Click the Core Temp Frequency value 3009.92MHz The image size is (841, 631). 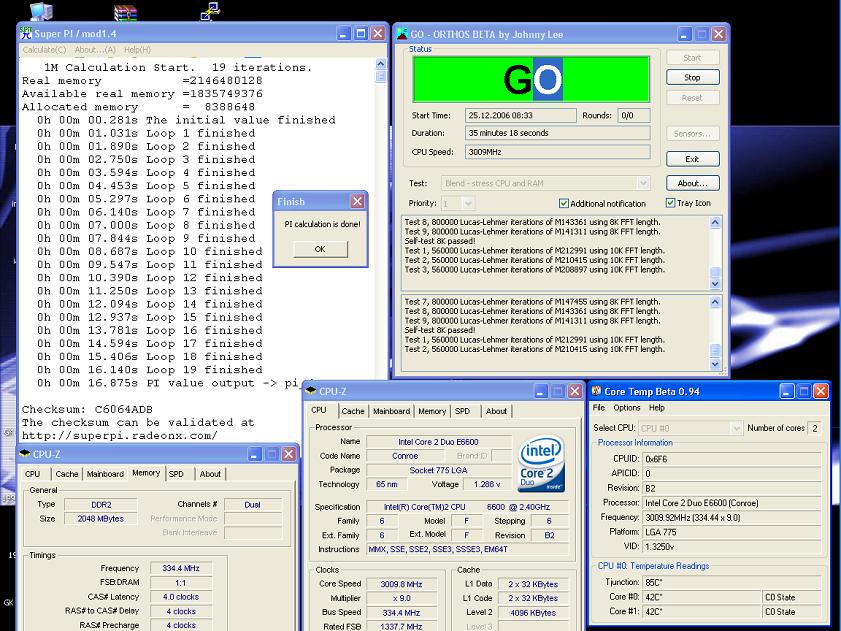[732, 517]
